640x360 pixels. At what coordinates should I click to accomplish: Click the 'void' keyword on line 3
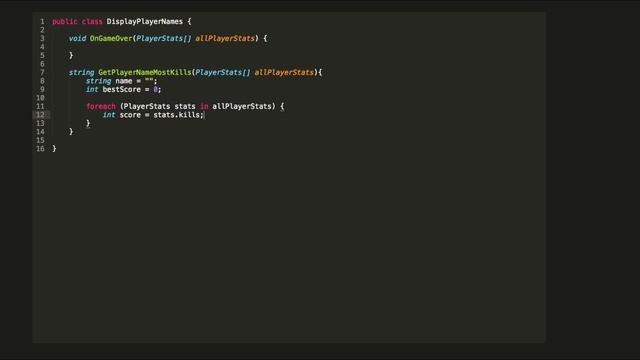[x=77, y=38]
